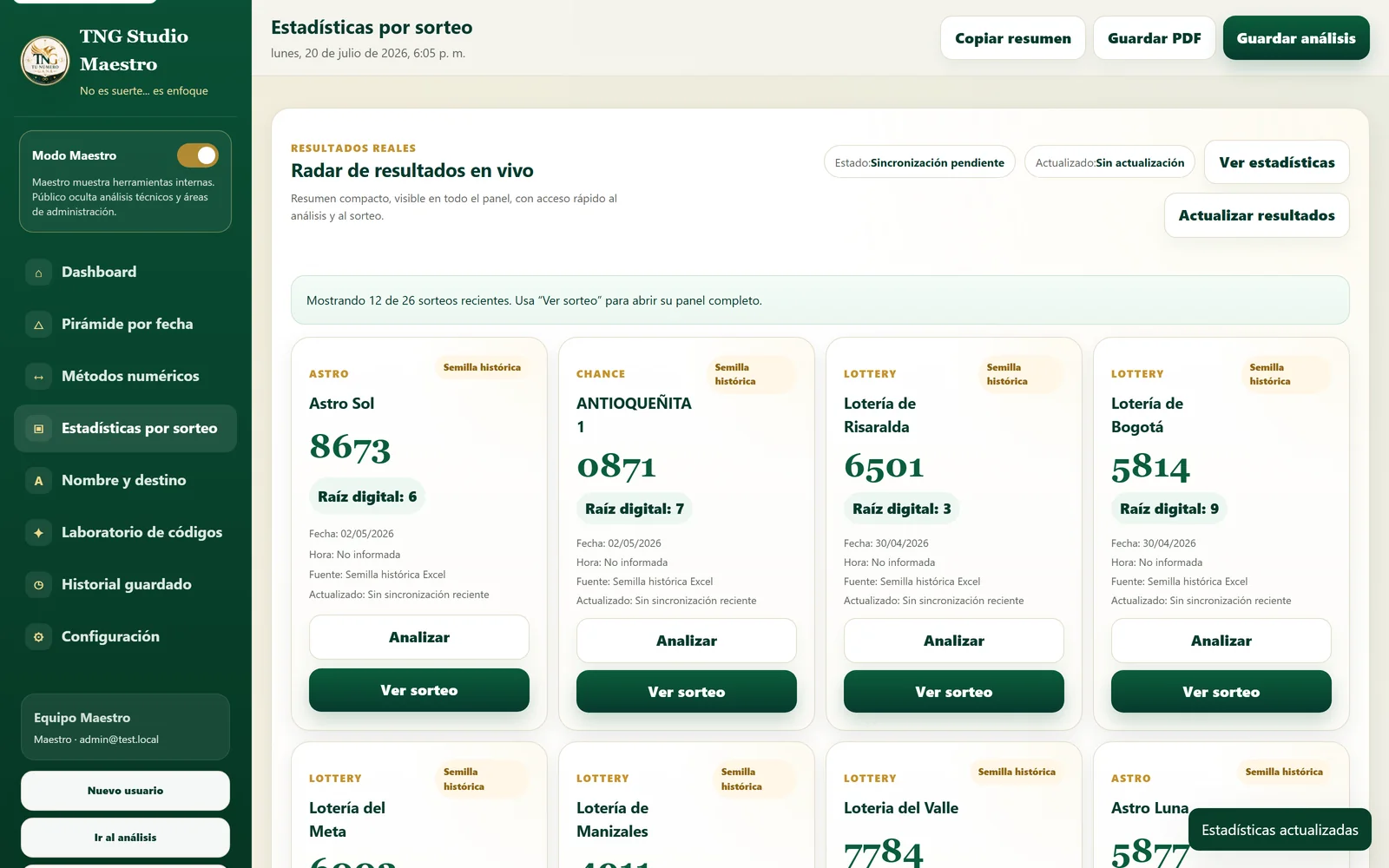Open Ver sorteo for Lotería de Bogotá
Screen dimensions: 1389x868
(1221, 692)
